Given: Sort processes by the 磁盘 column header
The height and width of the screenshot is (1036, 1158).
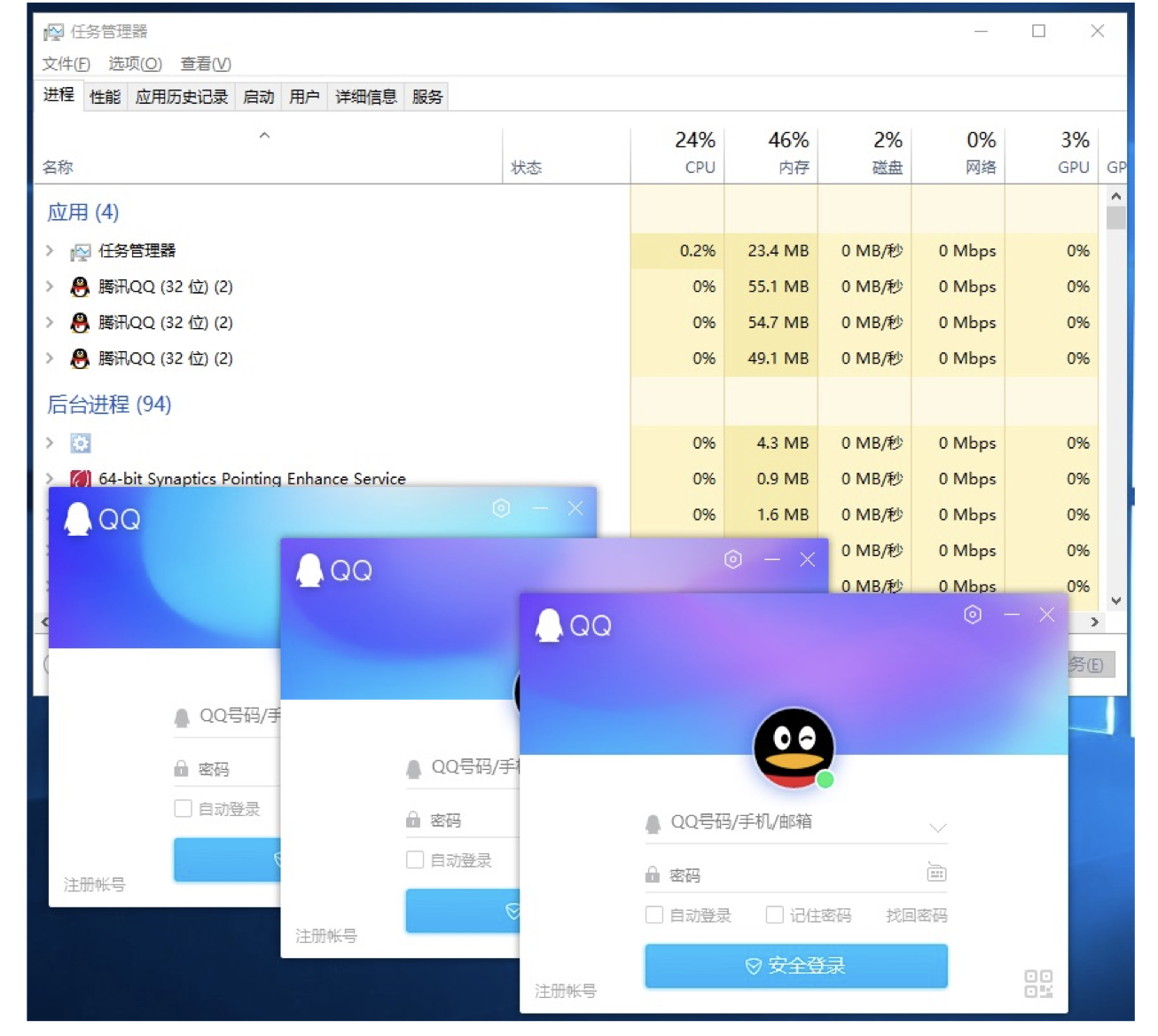Looking at the screenshot, I should 865,154.
